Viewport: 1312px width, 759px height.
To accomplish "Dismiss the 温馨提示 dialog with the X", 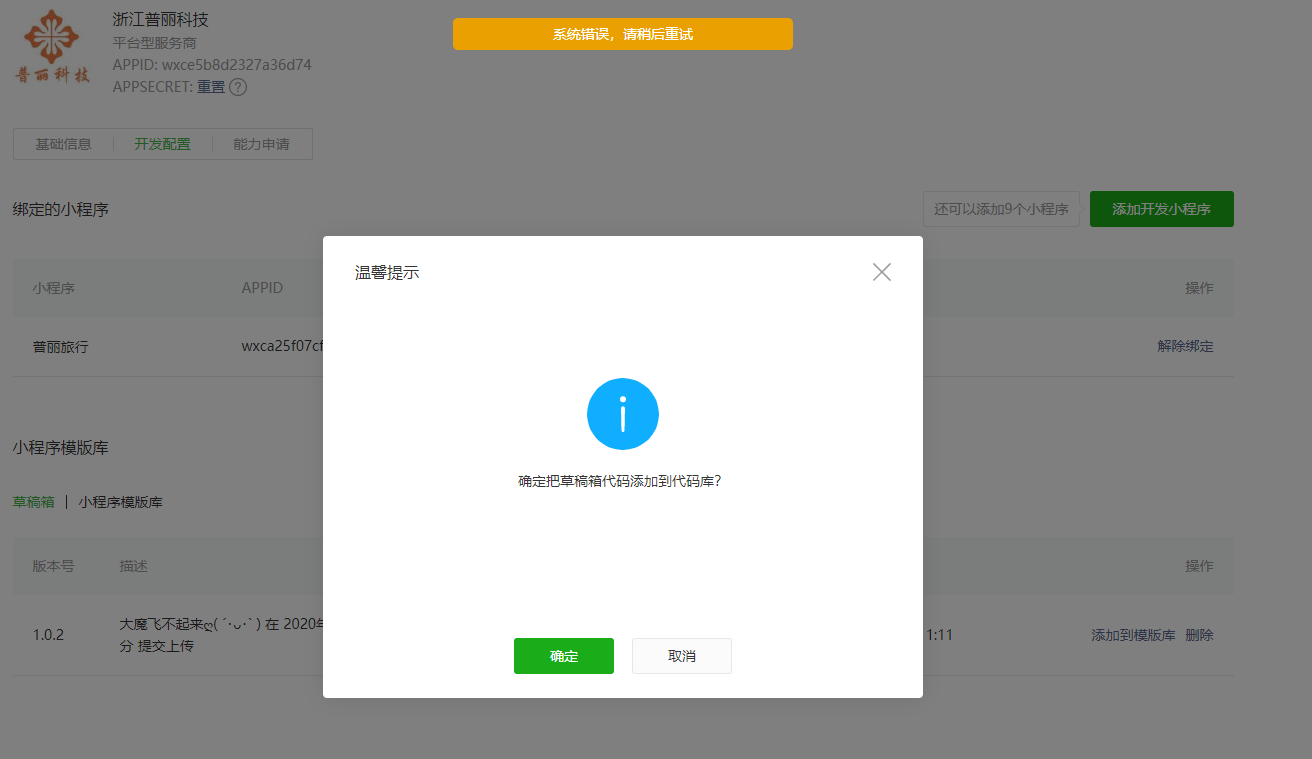I will click(881, 271).
